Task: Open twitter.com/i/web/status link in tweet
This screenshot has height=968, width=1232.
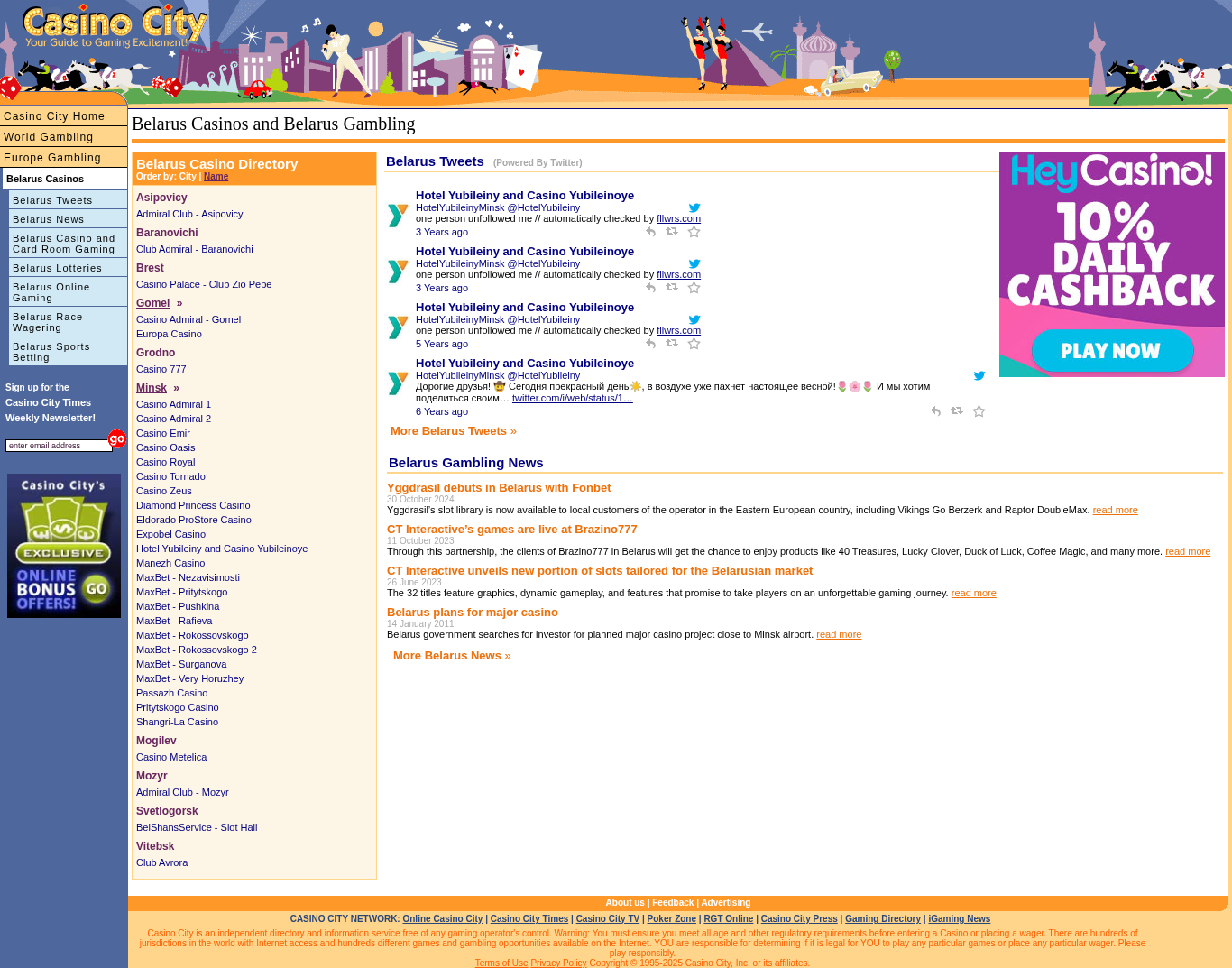Action: click(573, 398)
